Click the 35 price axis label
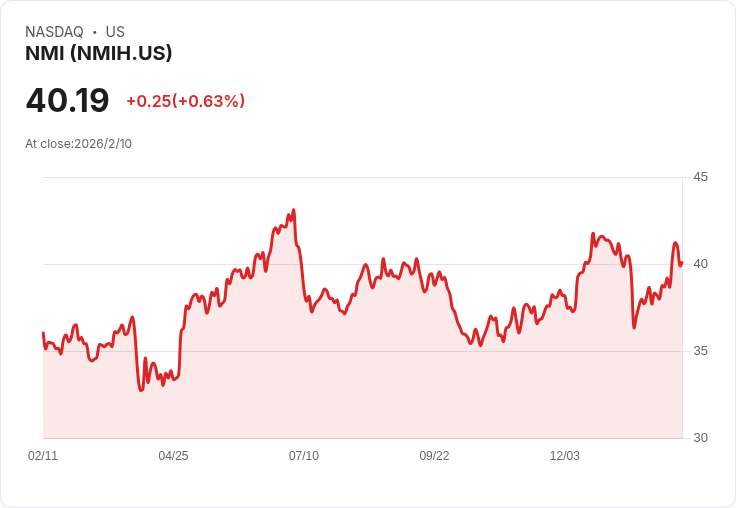The height and width of the screenshot is (508, 736). coord(700,351)
